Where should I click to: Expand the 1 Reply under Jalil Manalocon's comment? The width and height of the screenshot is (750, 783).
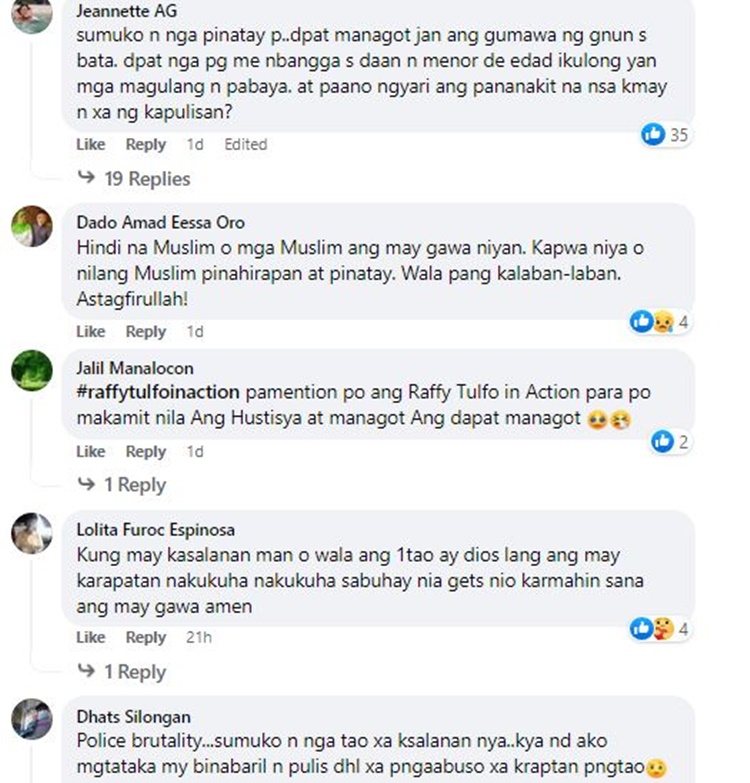tap(122, 484)
